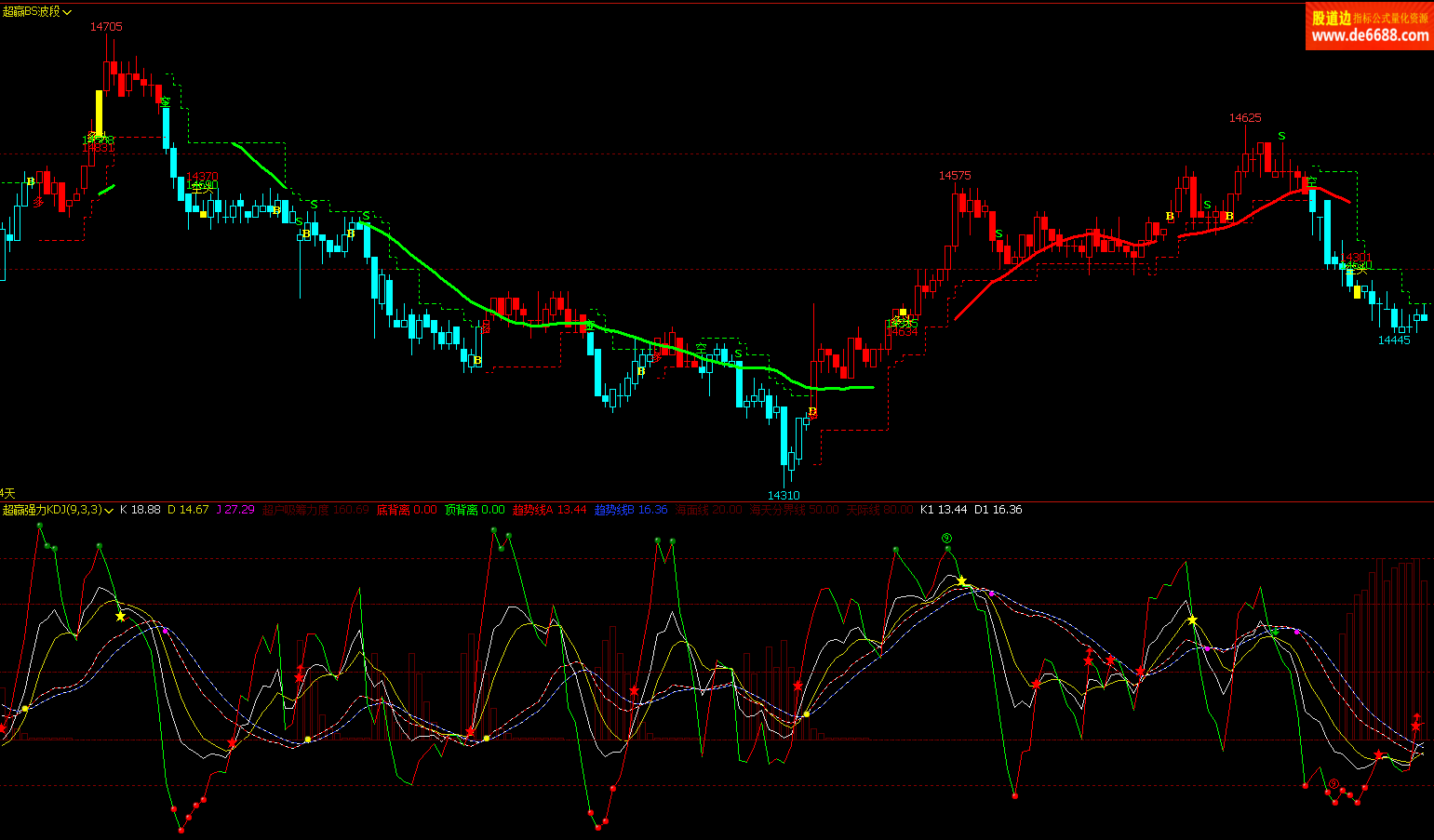The image size is (1434, 840).
Task: Click the red circled marker at KDJ bottom
Action: point(1333,783)
